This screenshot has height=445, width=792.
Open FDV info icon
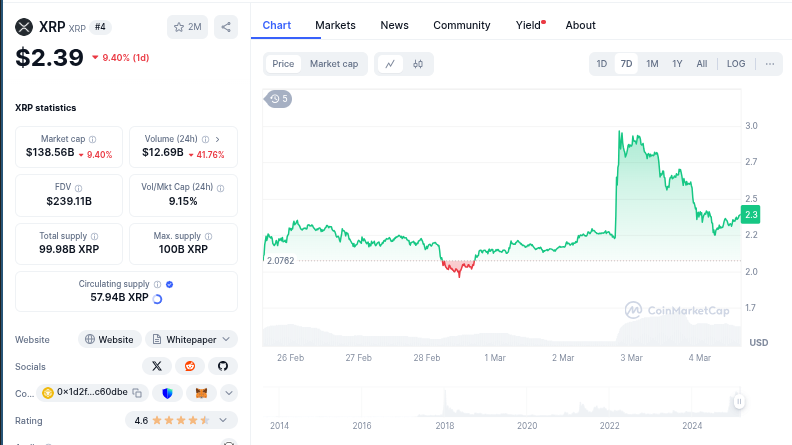78,188
